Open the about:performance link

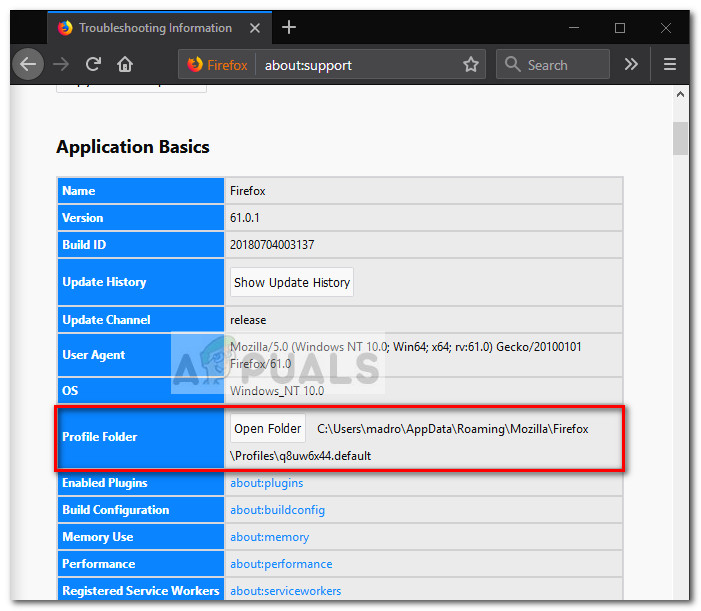point(281,564)
